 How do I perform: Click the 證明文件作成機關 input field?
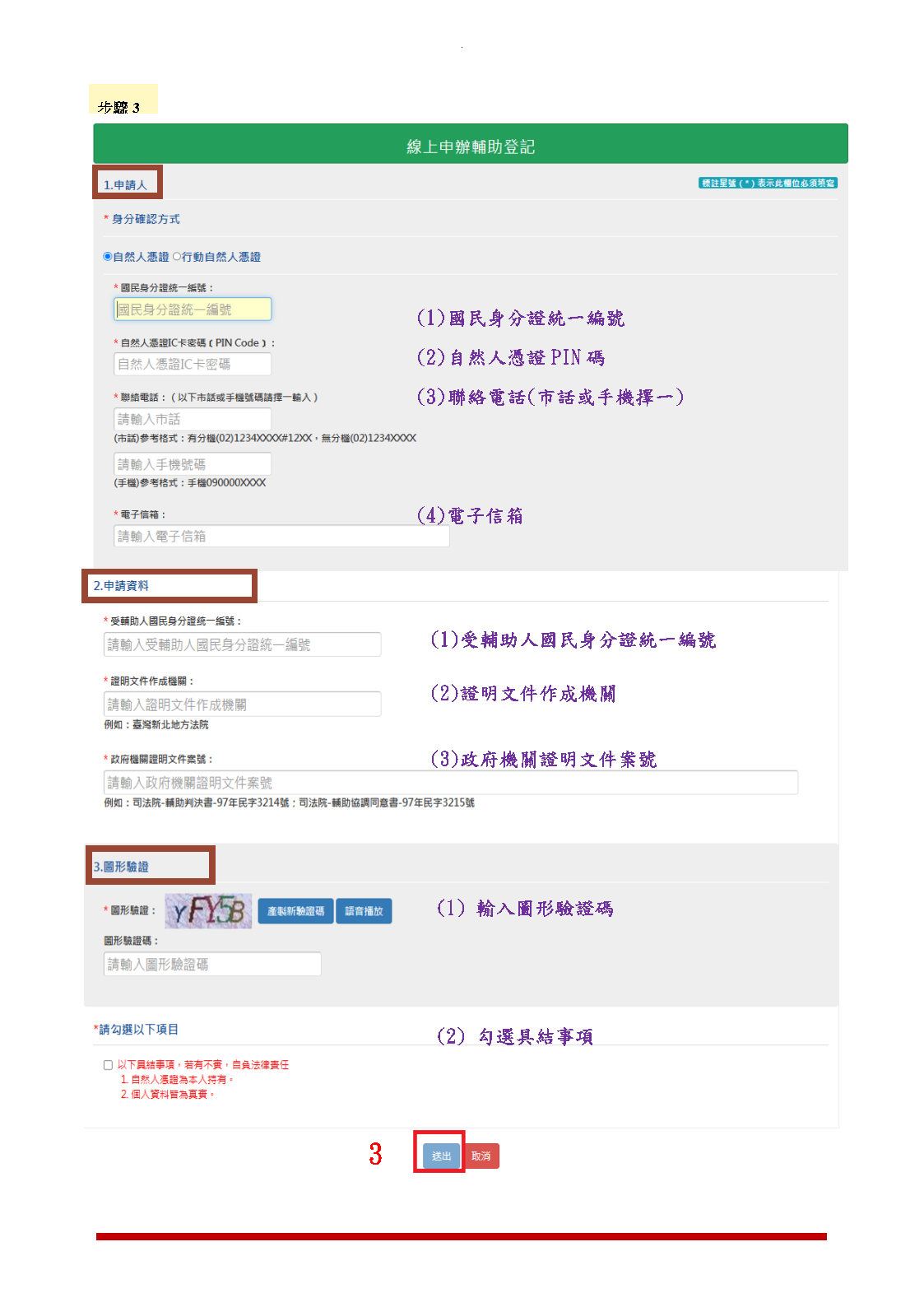pyautogui.click(x=243, y=705)
